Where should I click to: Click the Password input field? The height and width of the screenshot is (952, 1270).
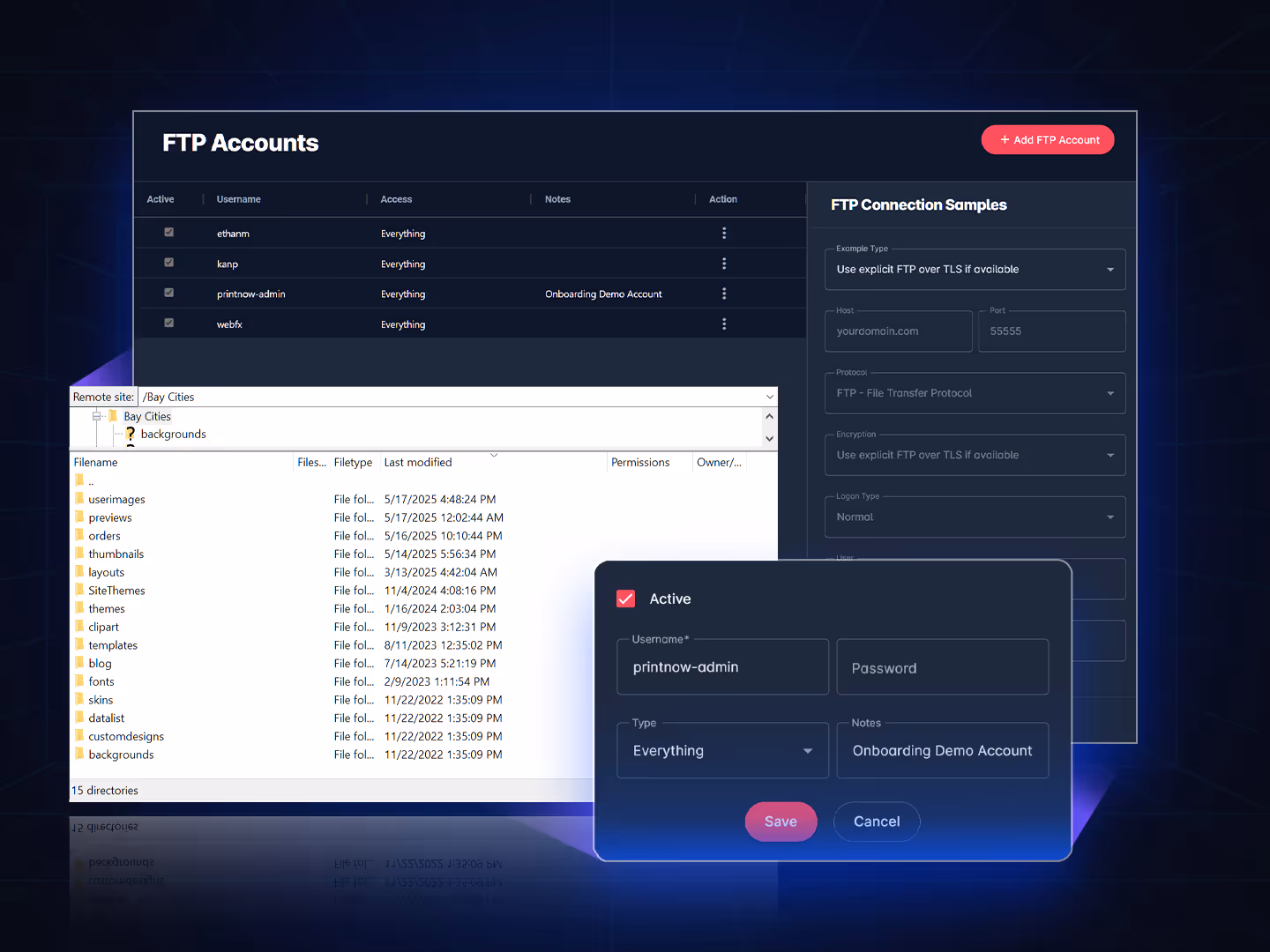942,667
